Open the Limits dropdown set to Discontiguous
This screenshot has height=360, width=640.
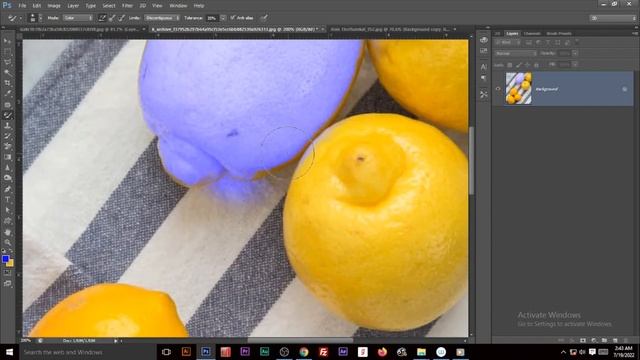point(162,18)
